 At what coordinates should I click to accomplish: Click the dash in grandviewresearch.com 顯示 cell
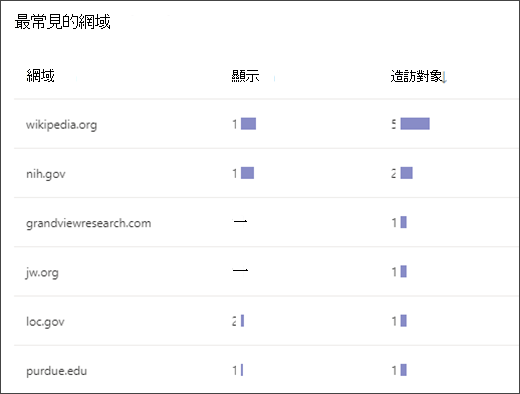point(240,221)
